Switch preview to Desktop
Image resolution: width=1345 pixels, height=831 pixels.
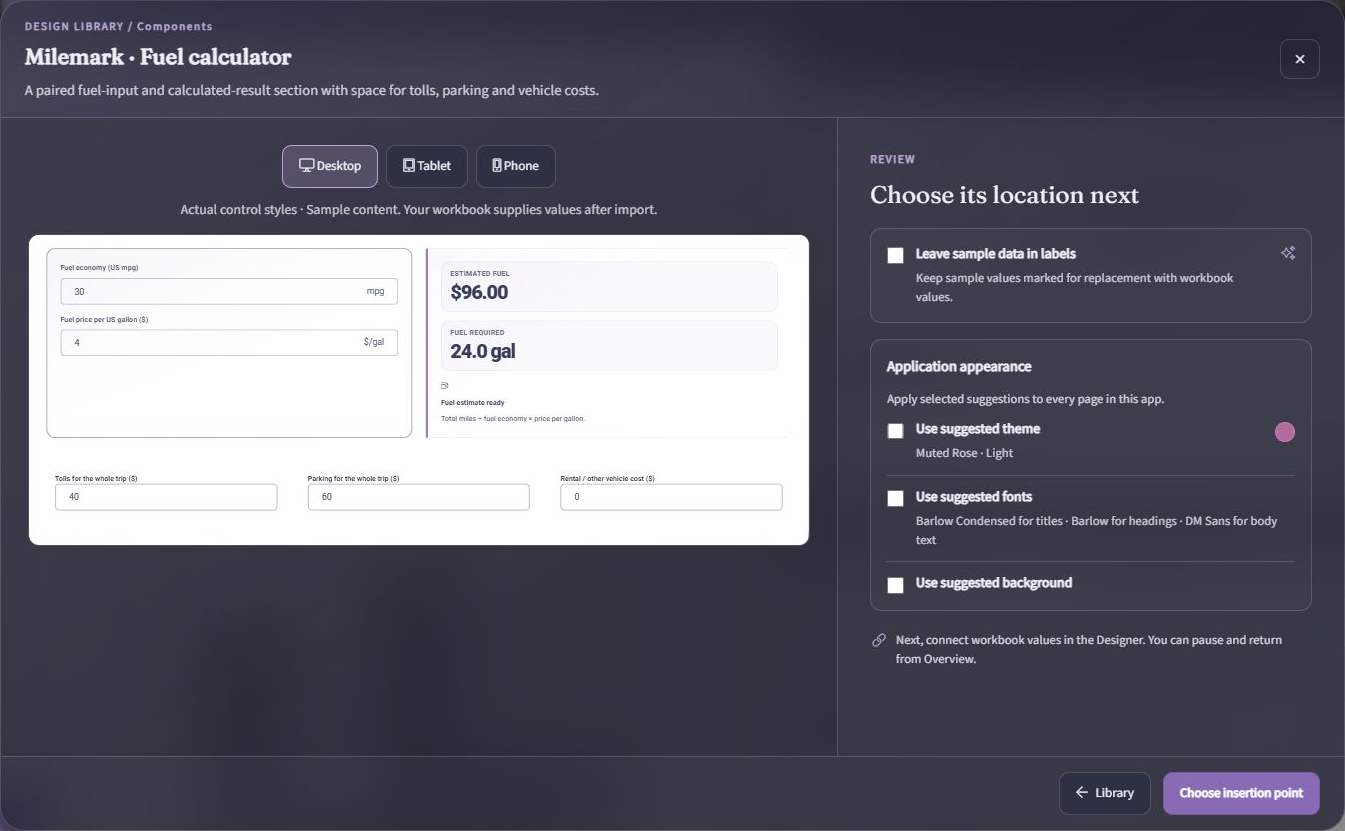pyautogui.click(x=330, y=166)
